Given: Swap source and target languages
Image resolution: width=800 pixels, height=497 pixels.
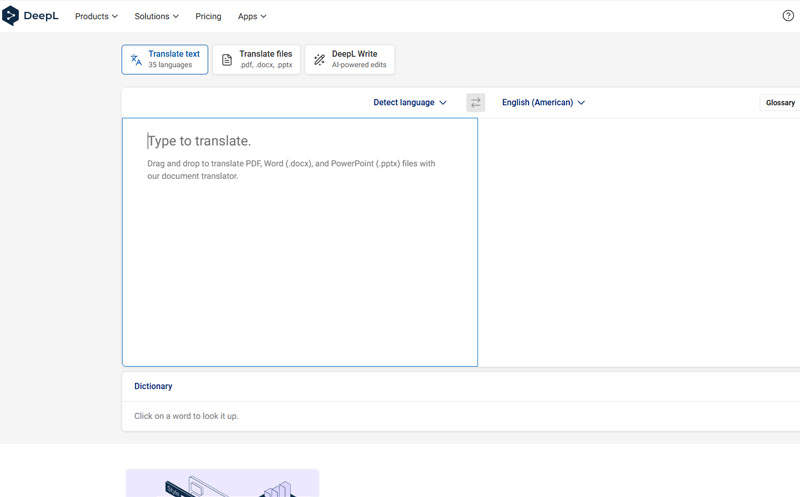Looking at the screenshot, I should [x=476, y=103].
